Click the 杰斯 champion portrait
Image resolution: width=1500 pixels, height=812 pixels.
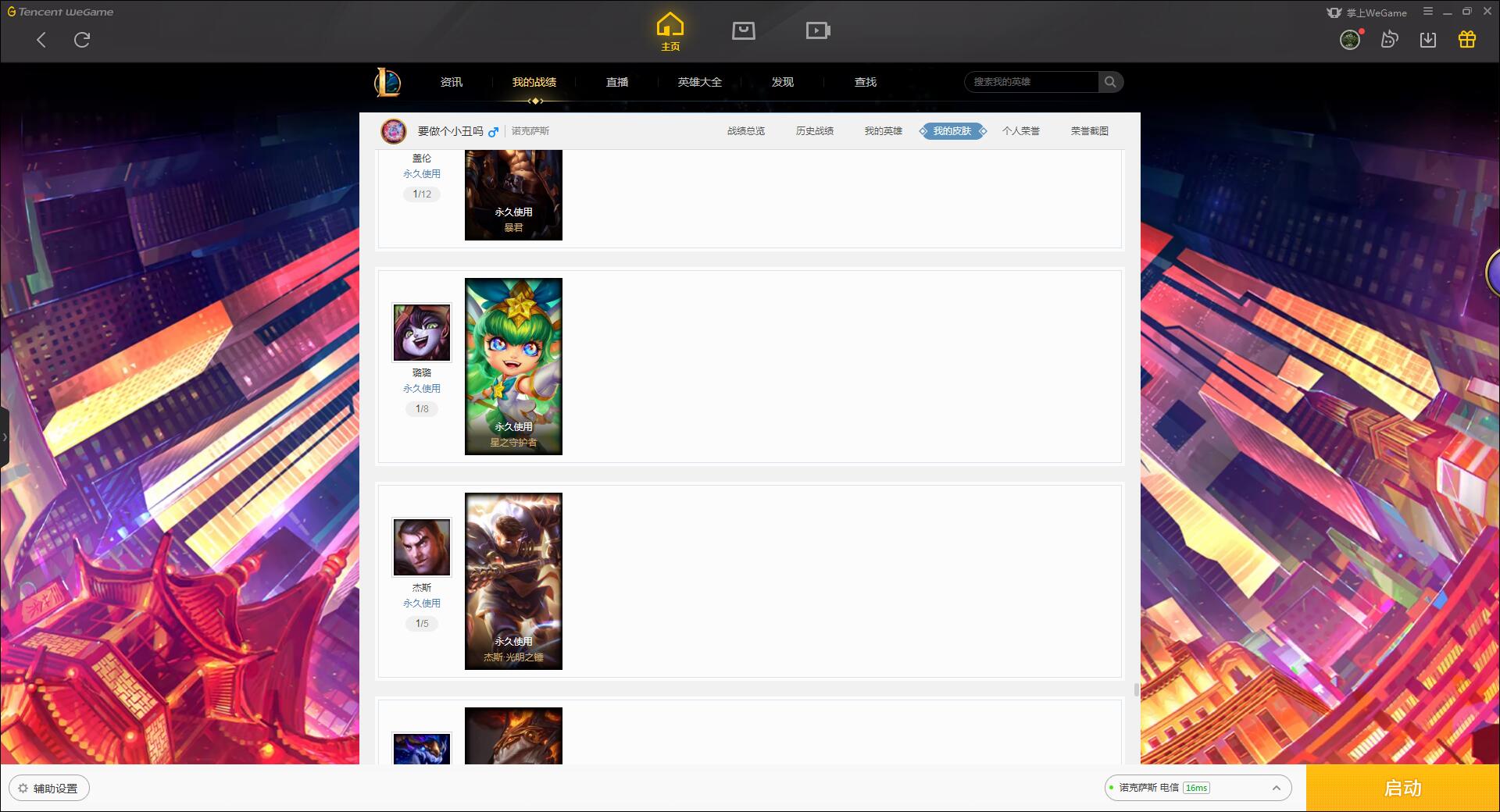pos(422,547)
